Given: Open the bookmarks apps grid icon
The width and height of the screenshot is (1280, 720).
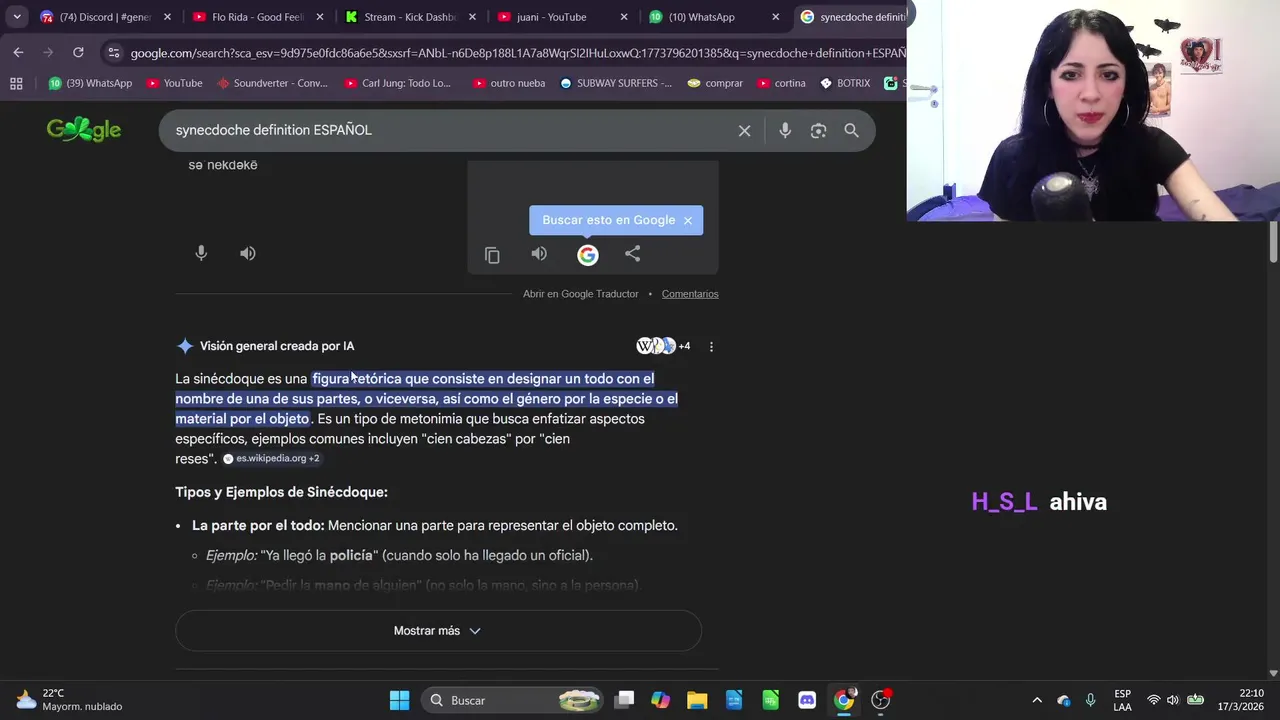Looking at the screenshot, I should [16, 83].
